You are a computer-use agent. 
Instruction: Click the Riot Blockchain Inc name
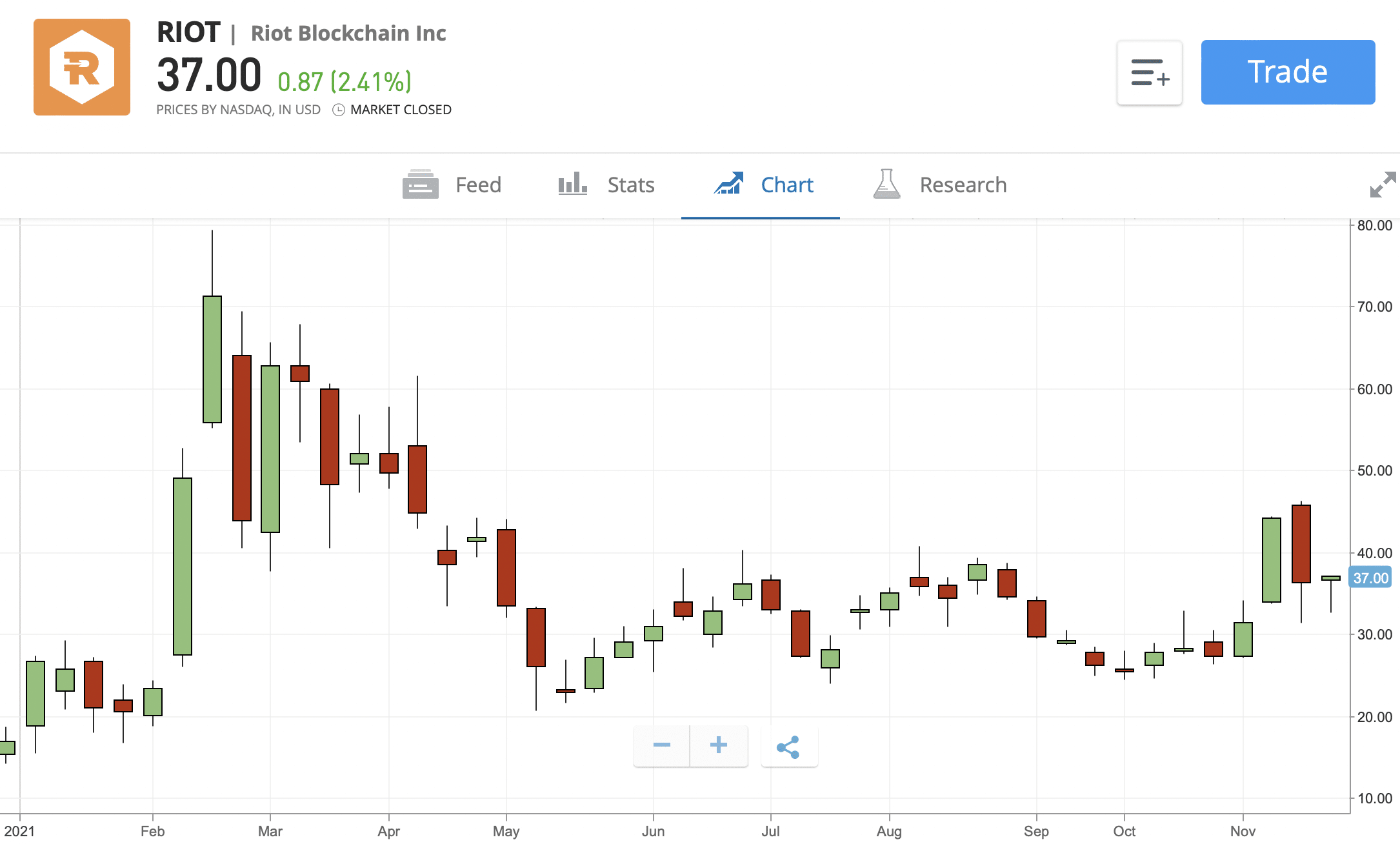[x=348, y=33]
